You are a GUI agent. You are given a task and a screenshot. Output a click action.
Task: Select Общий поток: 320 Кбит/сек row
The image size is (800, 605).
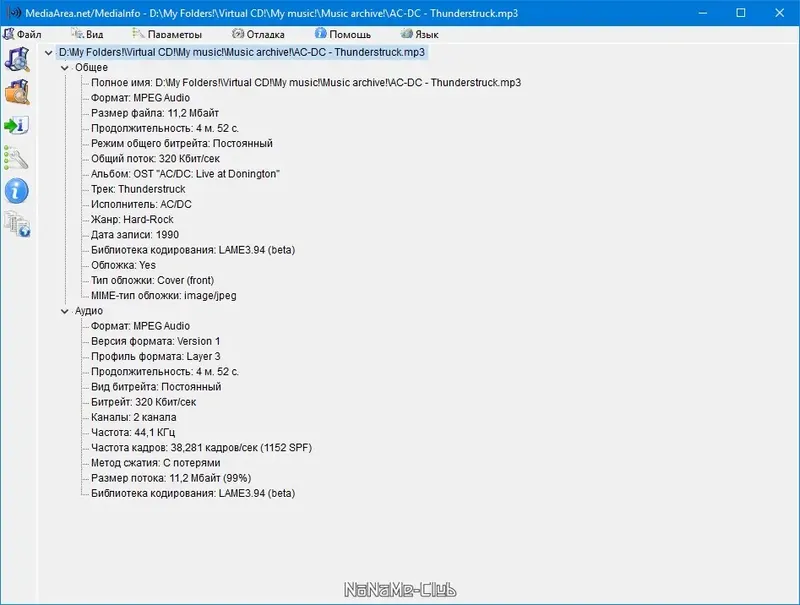(x=155, y=159)
